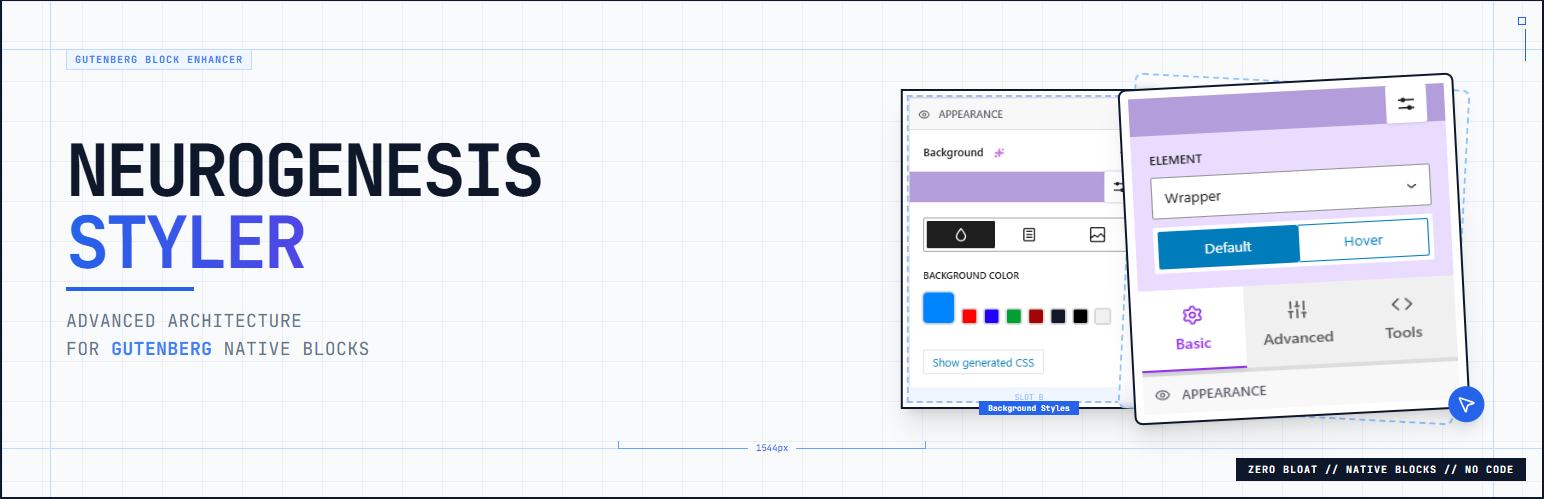This screenshot has width=1544, height=499.
Task: Click the Show generated CSS button
Action: coord(983,362)
